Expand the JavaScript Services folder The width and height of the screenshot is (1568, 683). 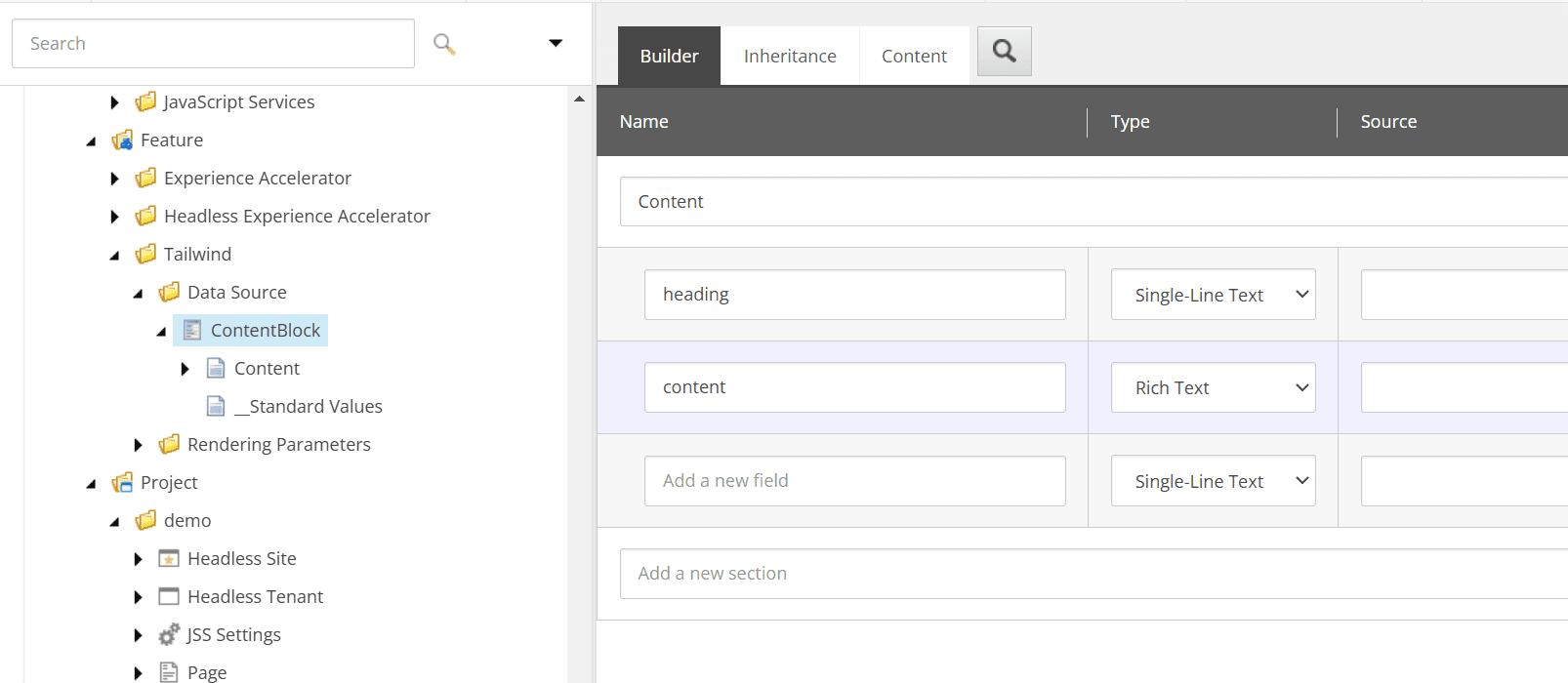coord(114,102)
